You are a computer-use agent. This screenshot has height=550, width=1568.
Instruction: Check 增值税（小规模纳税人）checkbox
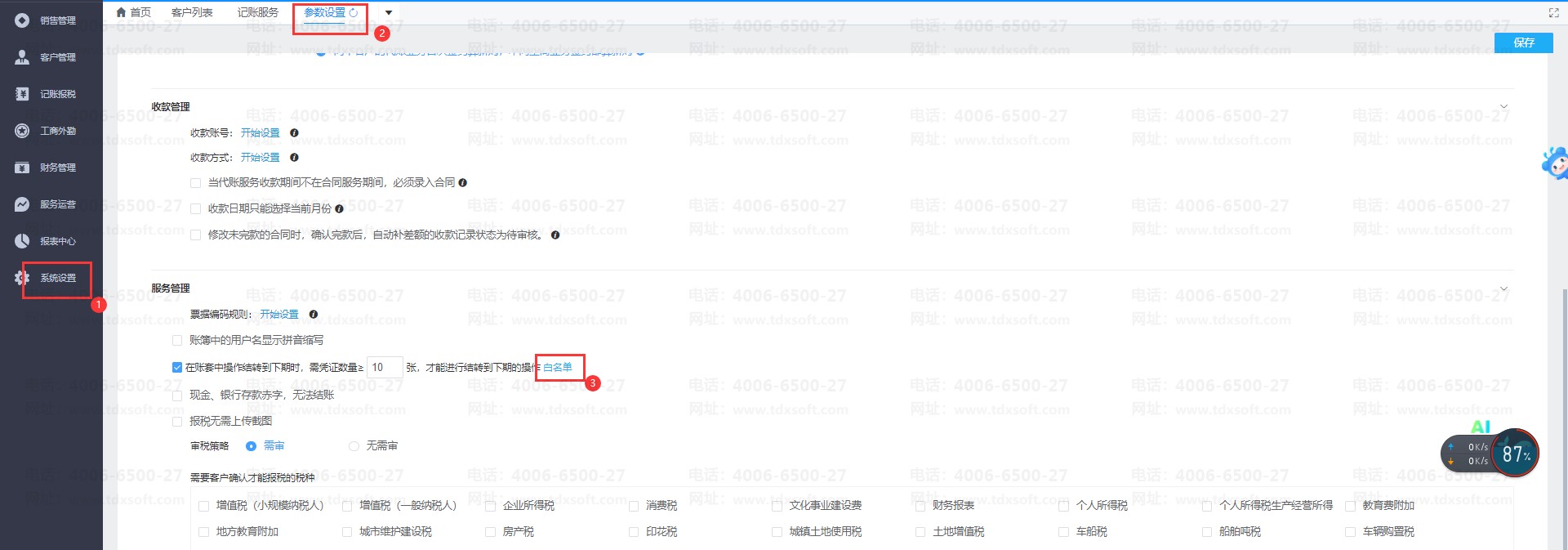pos(204,506)
